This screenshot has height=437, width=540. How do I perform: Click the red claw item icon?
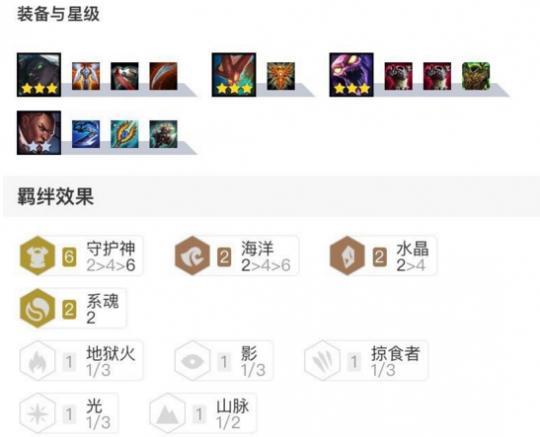point(163,76)
